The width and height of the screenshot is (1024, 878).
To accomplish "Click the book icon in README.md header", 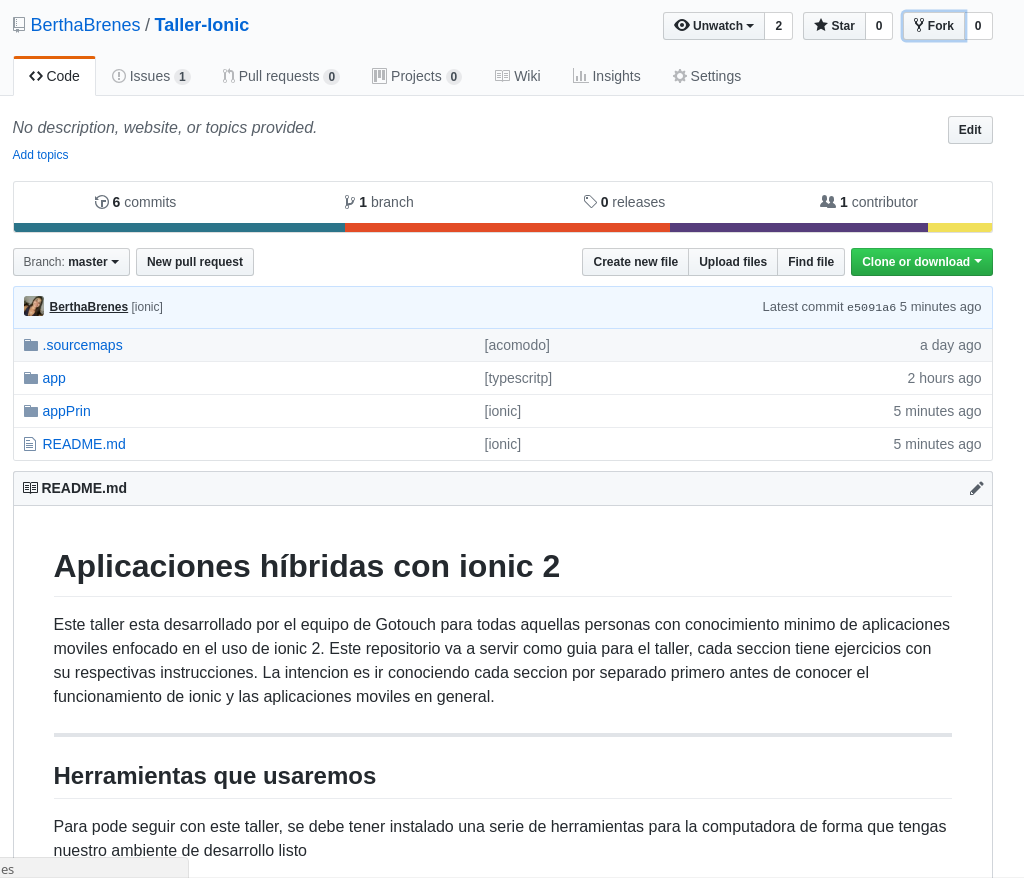I will tap(30, 488).
